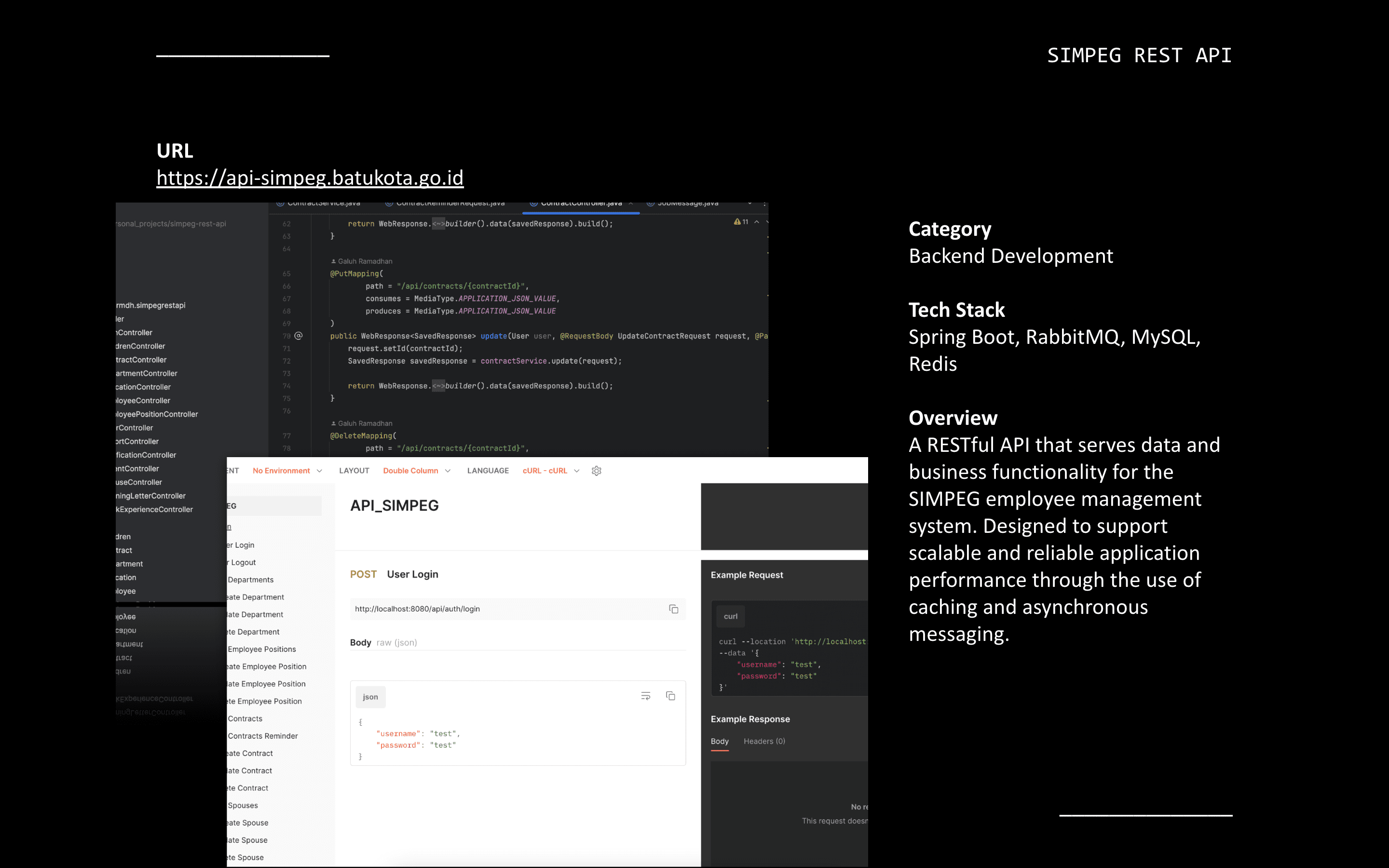Click the Galuh Ramadhan author hint above PutMapping
The height and width of the screenshot is (868, 1389).
pos(362,261)
